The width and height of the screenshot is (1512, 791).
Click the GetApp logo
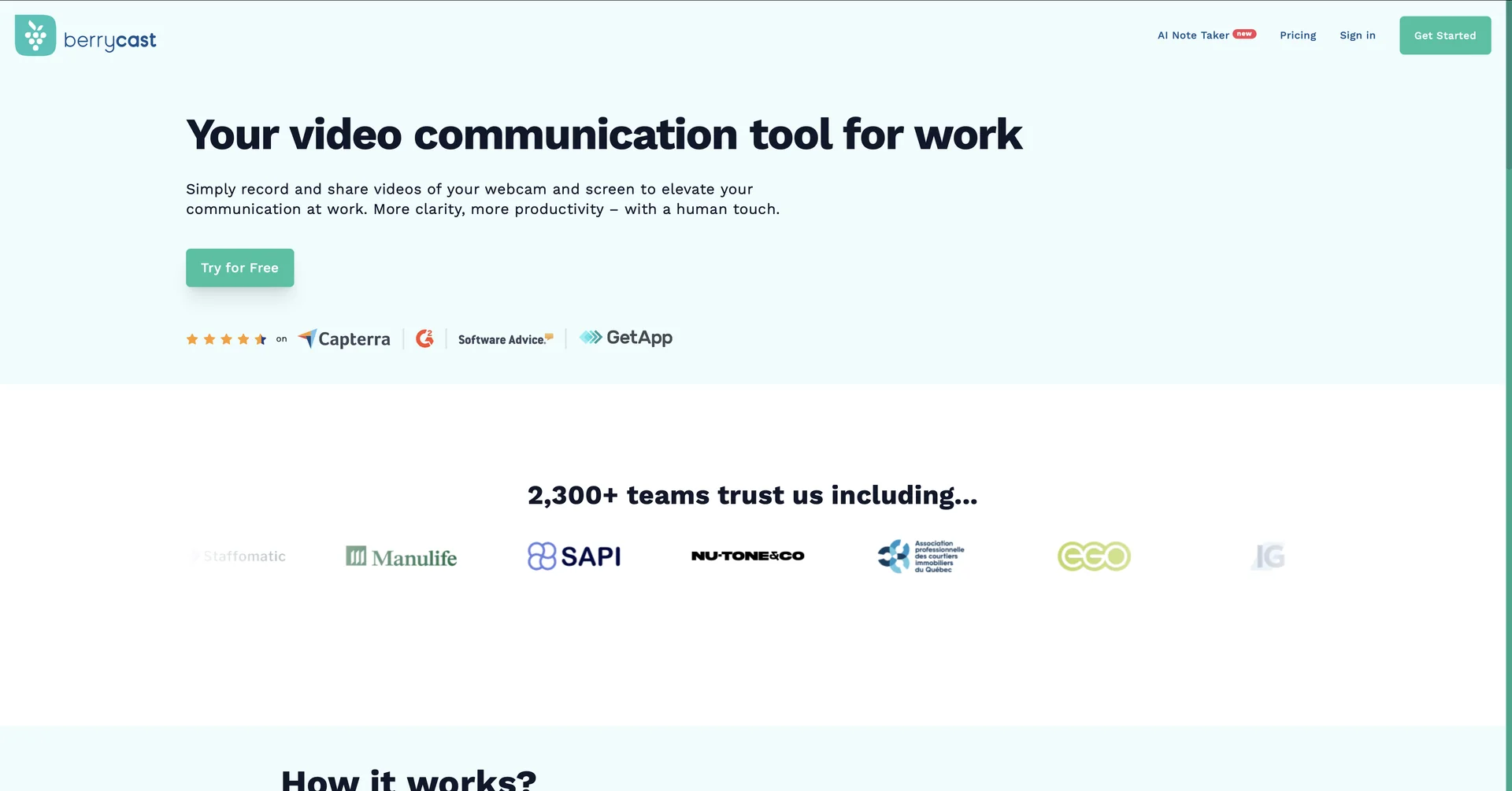coord(626,338)
